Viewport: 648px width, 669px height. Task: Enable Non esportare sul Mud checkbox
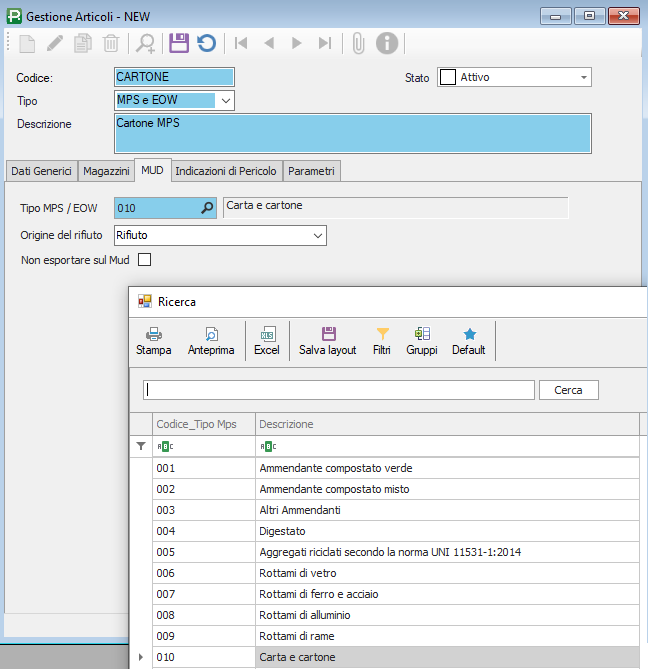(144, 260)
